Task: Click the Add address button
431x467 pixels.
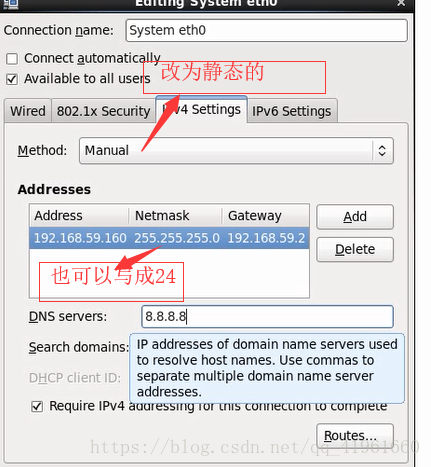Action: 355,217
